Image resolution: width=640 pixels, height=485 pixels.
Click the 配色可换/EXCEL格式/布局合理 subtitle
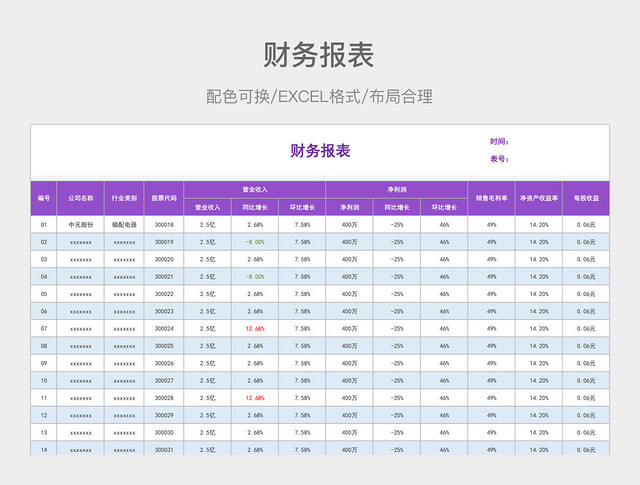[319, 97]
